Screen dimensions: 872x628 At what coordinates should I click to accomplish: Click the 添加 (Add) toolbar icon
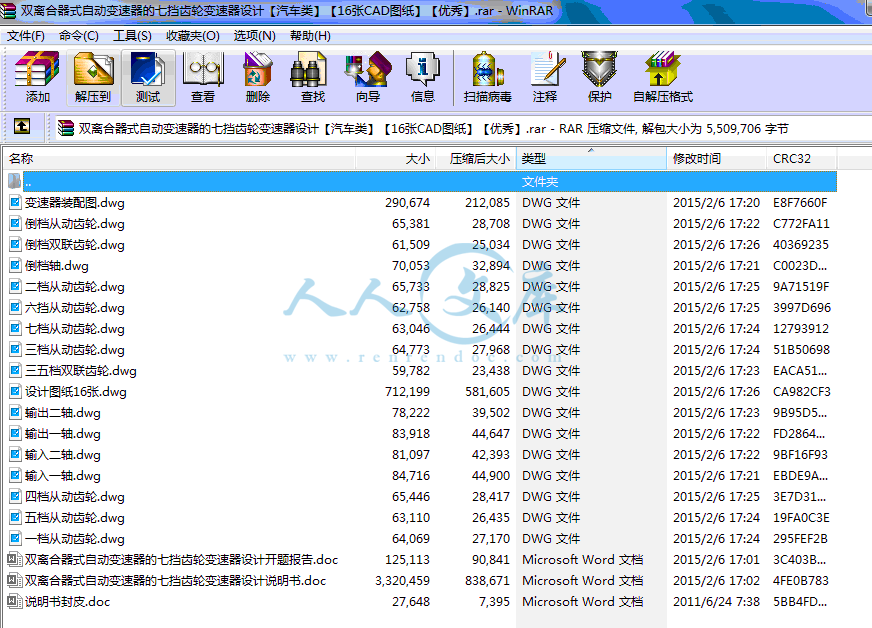(37, 77)
